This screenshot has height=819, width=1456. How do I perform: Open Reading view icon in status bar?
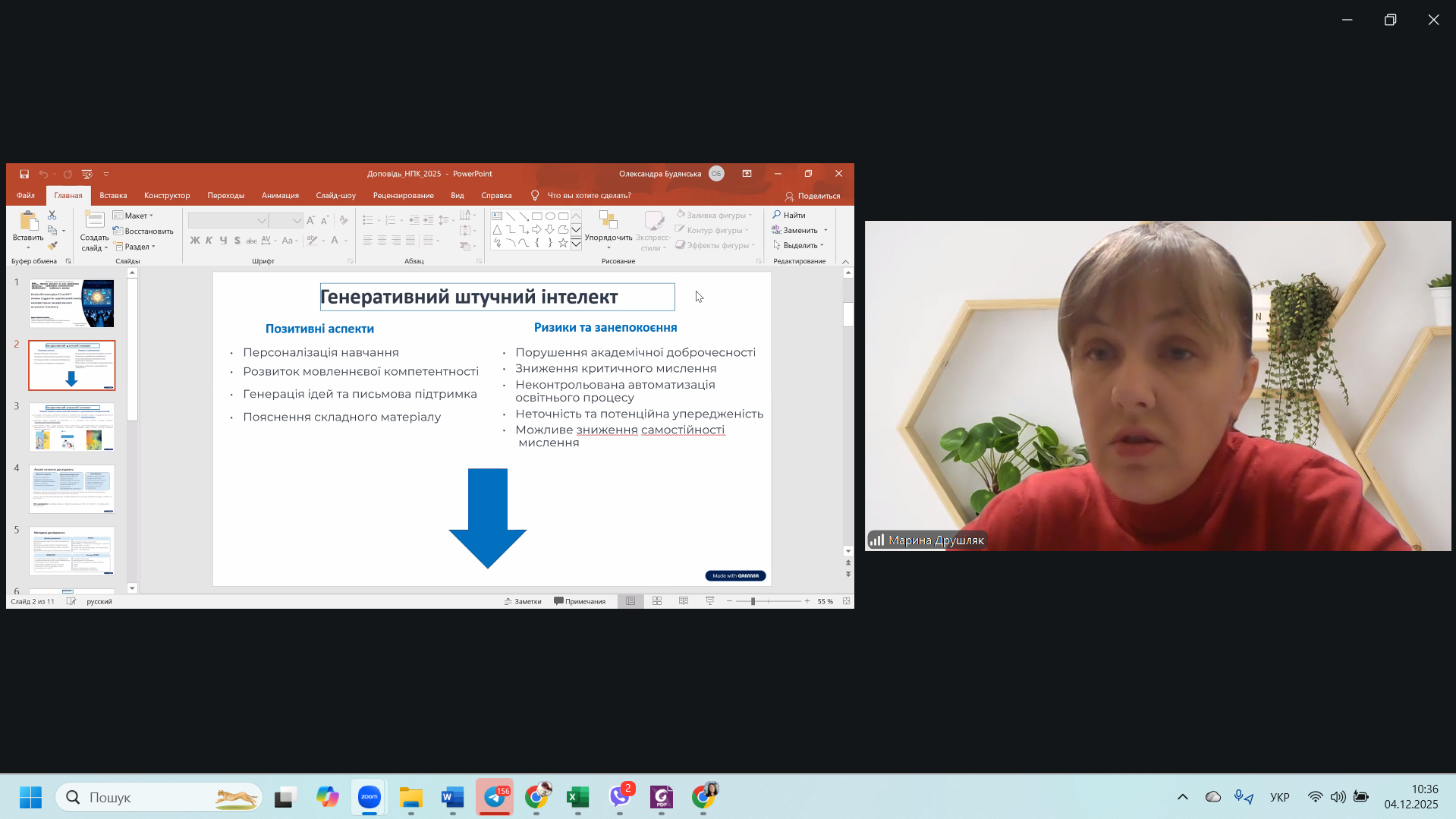point(684,601)
